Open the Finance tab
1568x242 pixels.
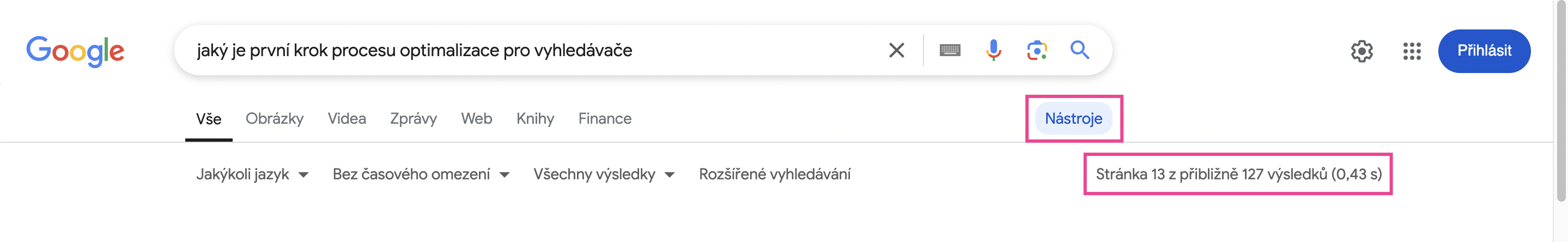[604, 118]
